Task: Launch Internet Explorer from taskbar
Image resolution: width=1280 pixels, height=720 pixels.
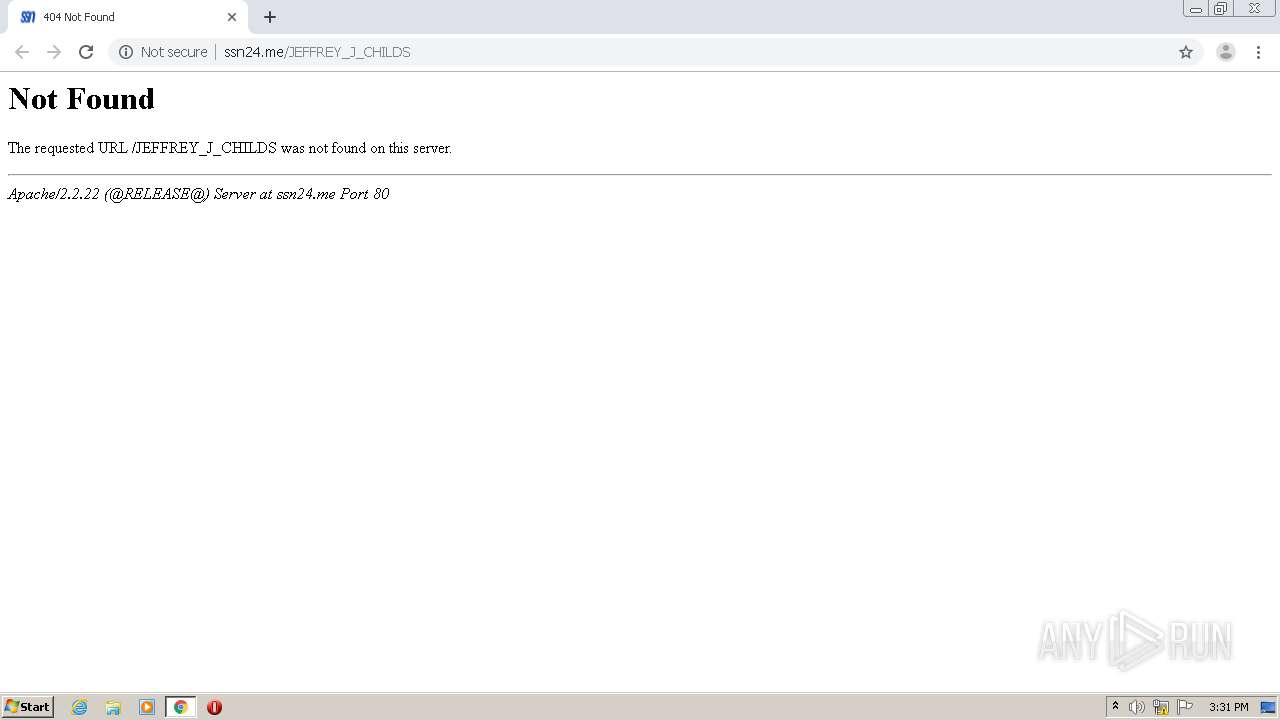Action: (x=80, y=707)
